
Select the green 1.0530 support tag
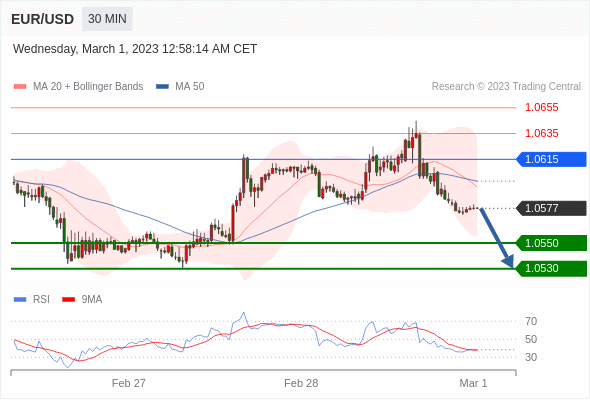click(x=551, y=269)
